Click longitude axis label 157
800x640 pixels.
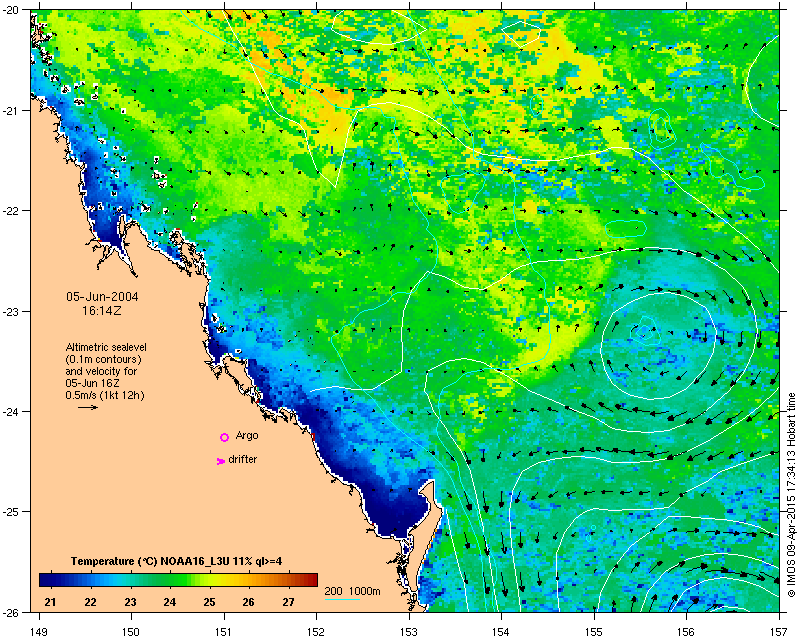click(x=780, y=632)
